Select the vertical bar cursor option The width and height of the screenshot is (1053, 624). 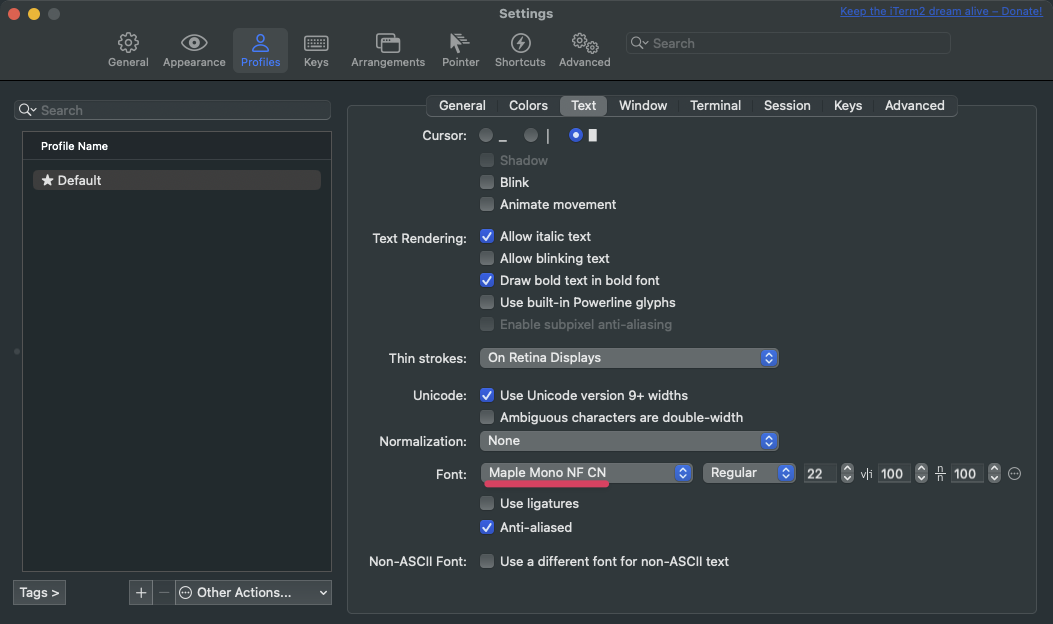(531, 135)
